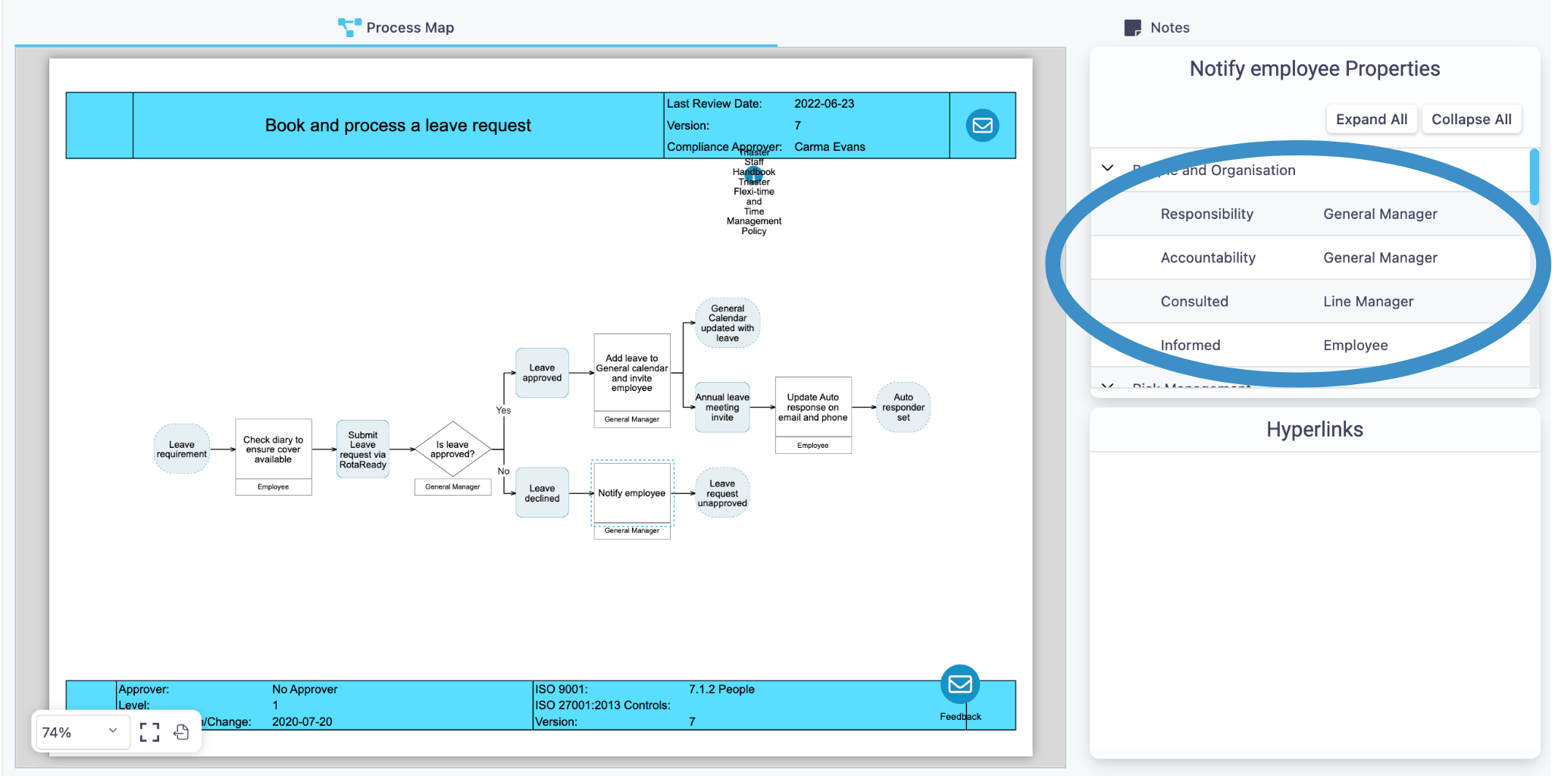Select the Notify employee process step
Image resolution: width=1552 pixels, height=776 pixels.
click(631, 493)
